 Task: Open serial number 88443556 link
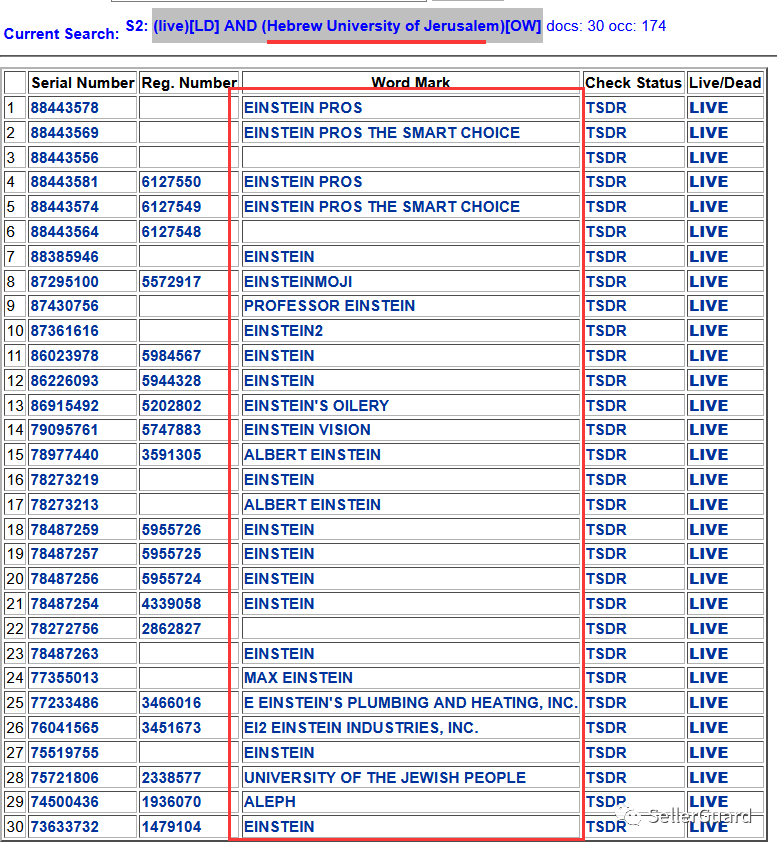pos(64,157)
